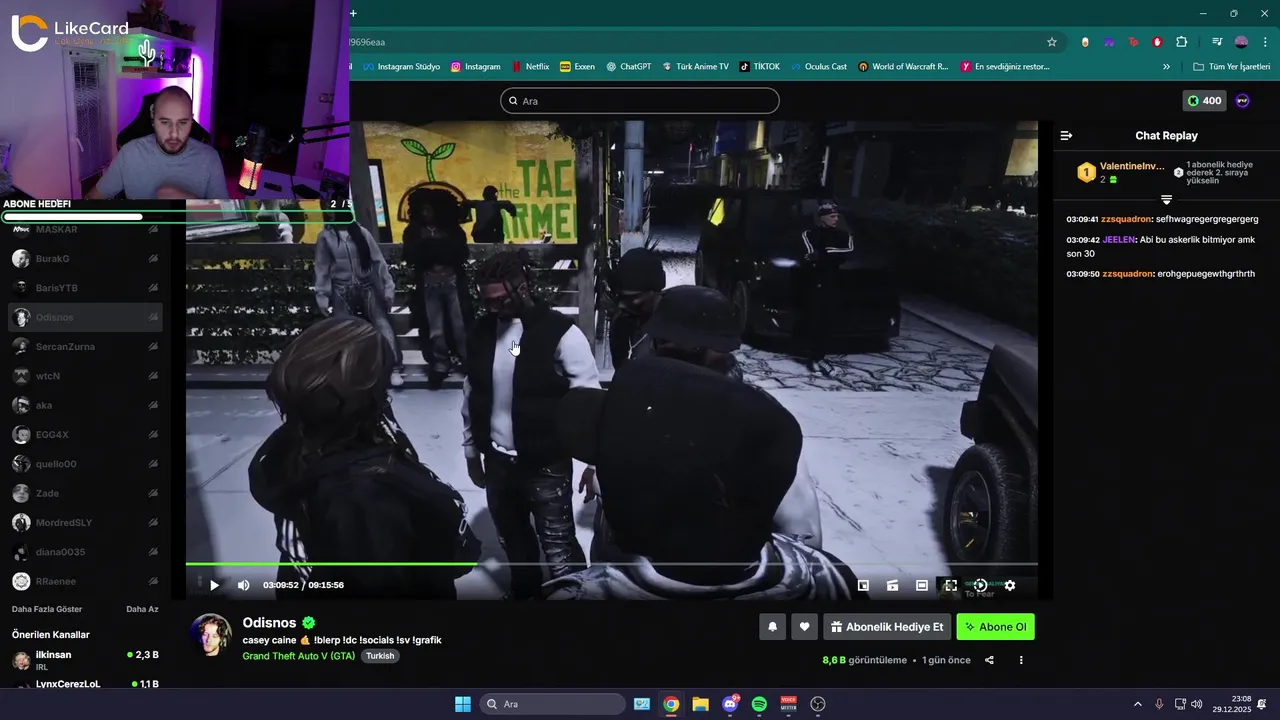Viewport: 1280px width, 720px height.
Task: Open the clip creation clapperboard icon
Action: pos(893,585)
